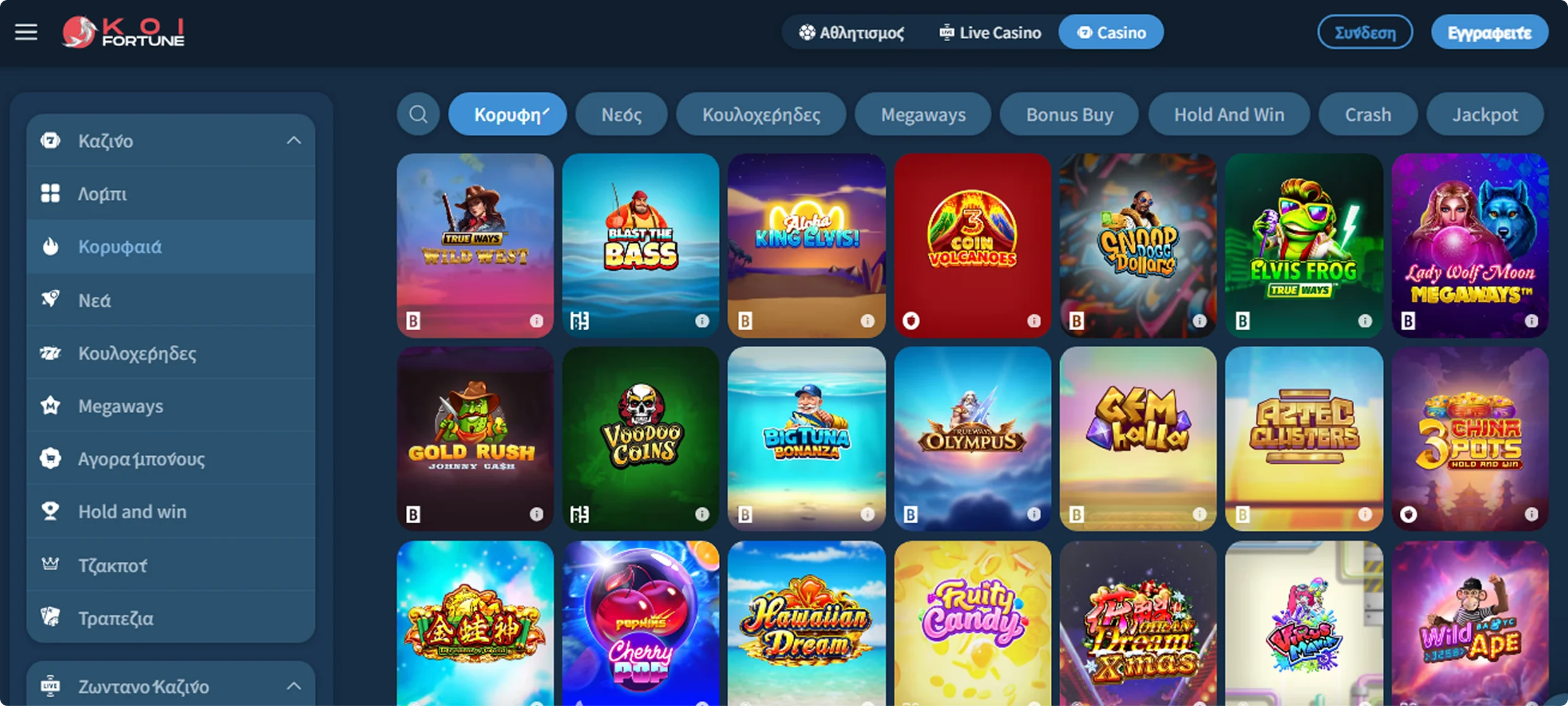Click B provider badge on Elvis Frog tile
This screenshot has width=1568, height=706.
pos(1242,321)
